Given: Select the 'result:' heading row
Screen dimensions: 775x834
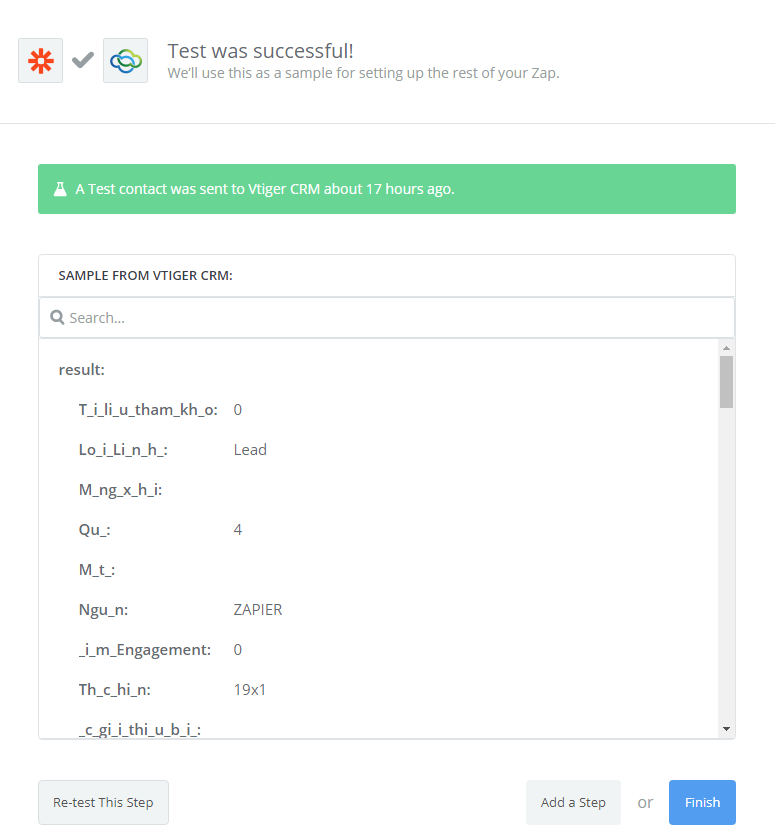Looking at the screenshot, I should (82, 370).
